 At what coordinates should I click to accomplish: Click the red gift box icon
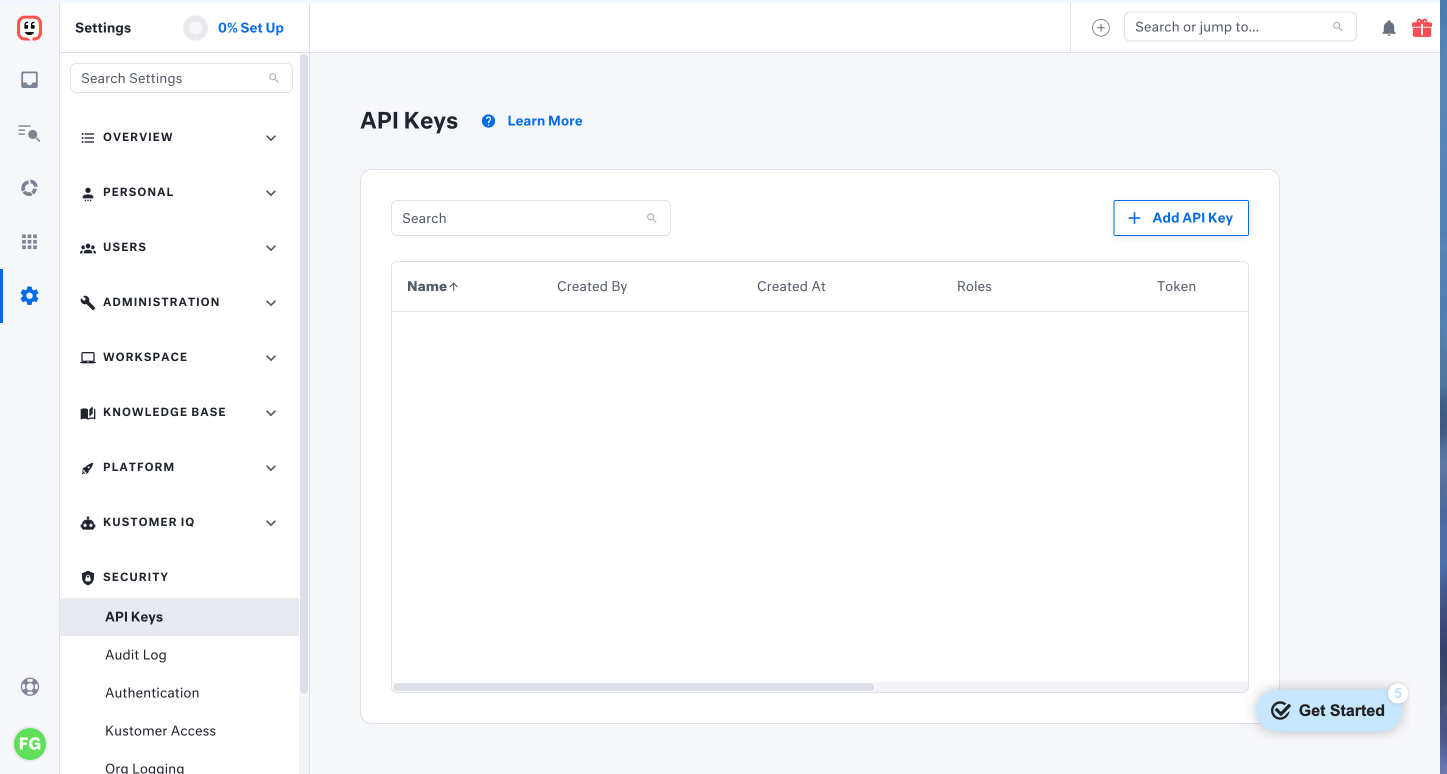[1421, 28]
